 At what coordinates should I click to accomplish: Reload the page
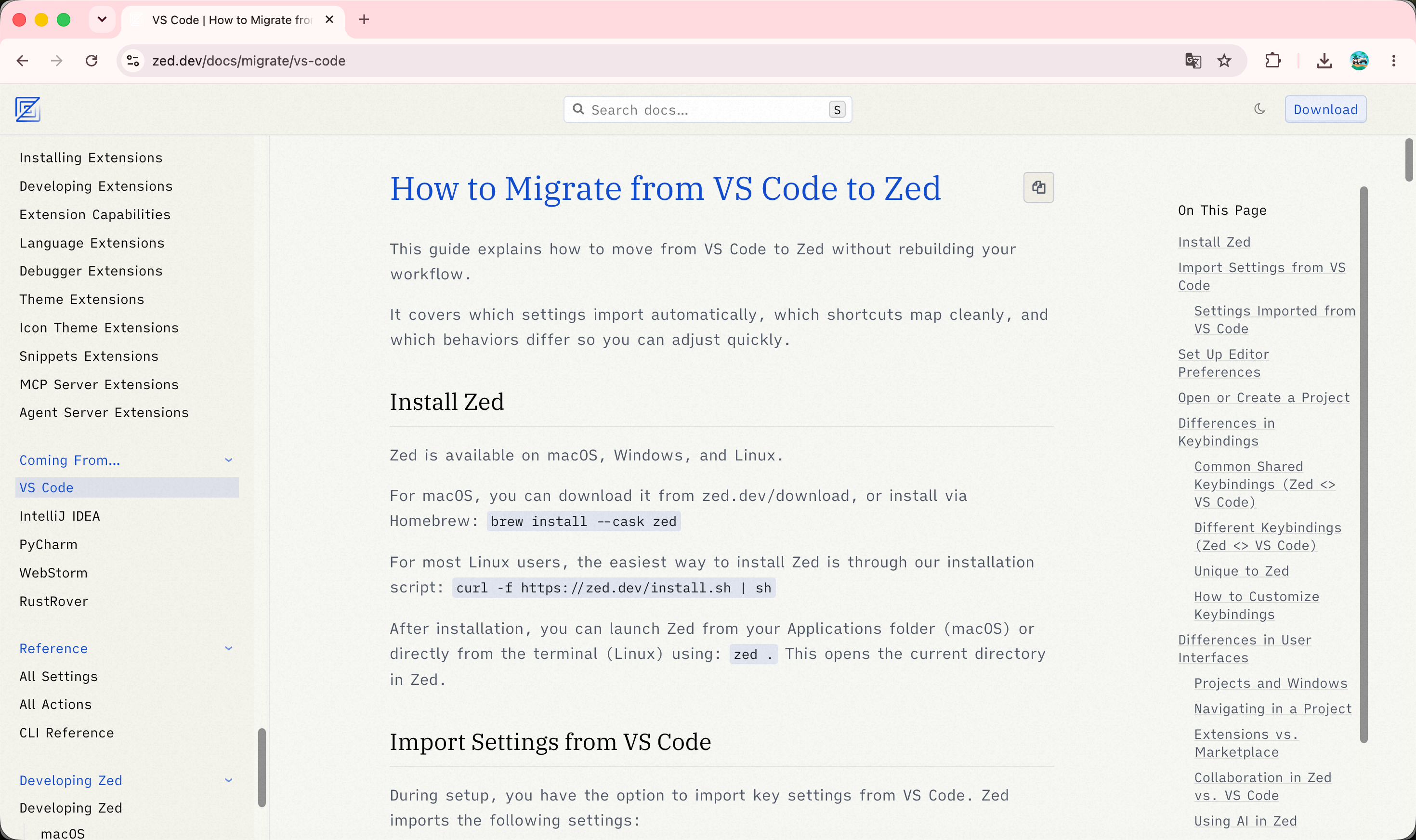[x=91, y=61]
